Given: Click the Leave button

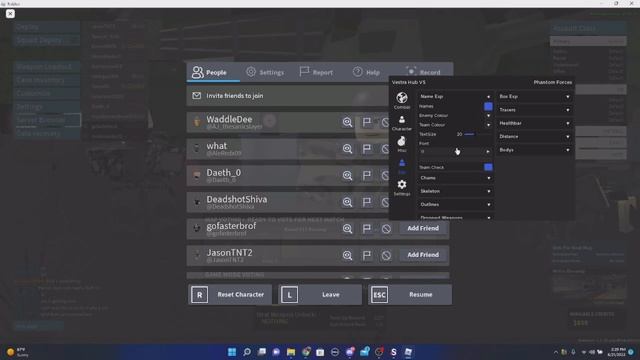Looking at the screenshot, I should pyautogui.click(x=320, y=294).
